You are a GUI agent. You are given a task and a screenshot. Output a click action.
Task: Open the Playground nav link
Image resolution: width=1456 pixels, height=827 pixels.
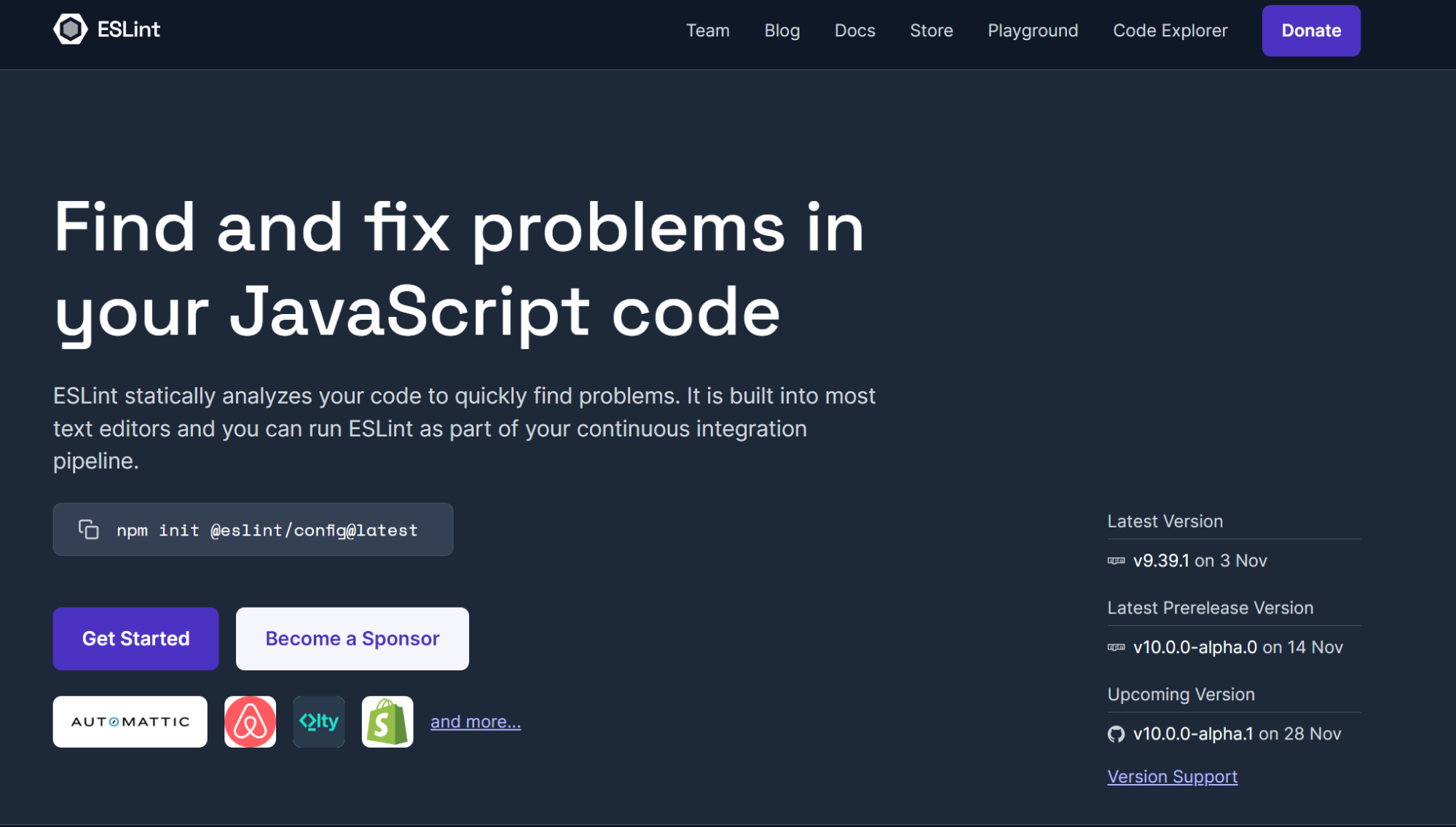(x=1032, y=31)
